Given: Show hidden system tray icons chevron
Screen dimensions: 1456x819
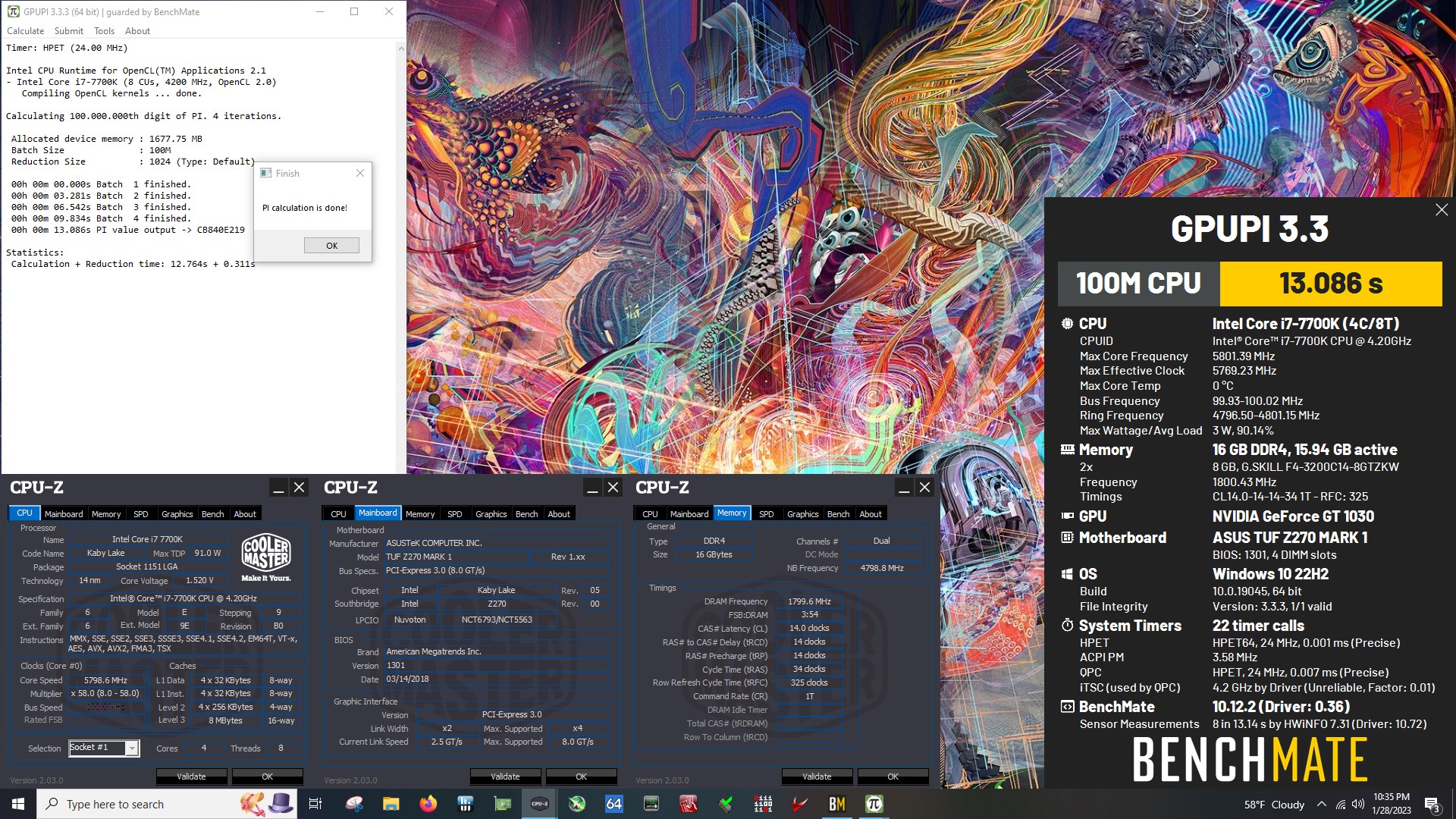Looking at the screenshot, I should pyautogui.click(x=1322, y=804).
